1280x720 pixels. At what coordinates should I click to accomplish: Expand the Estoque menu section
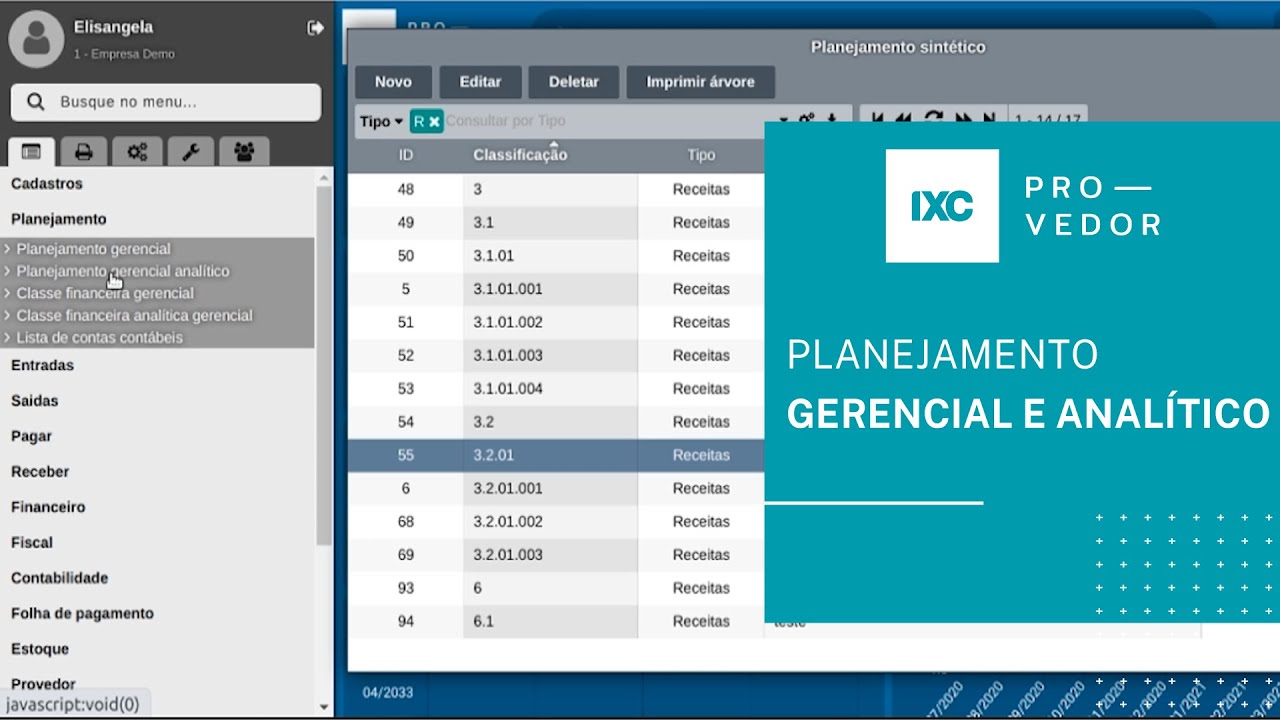[x=40, y=649]
